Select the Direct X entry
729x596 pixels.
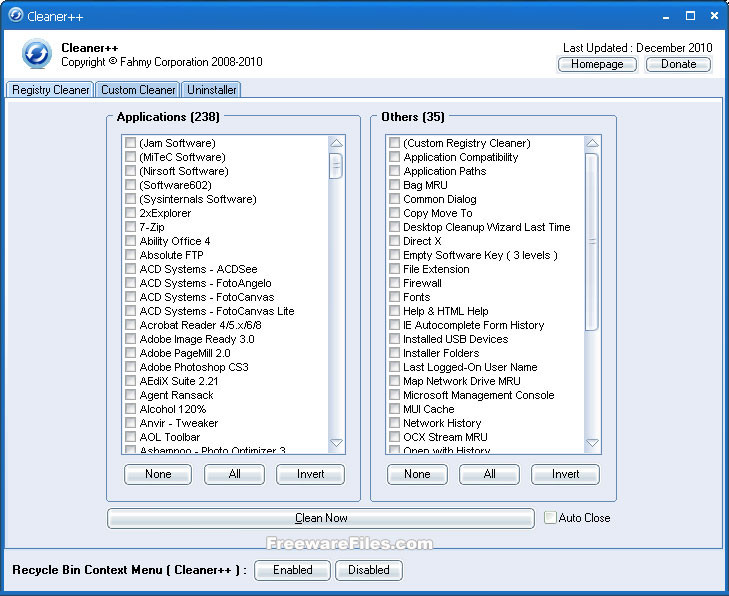422,241
